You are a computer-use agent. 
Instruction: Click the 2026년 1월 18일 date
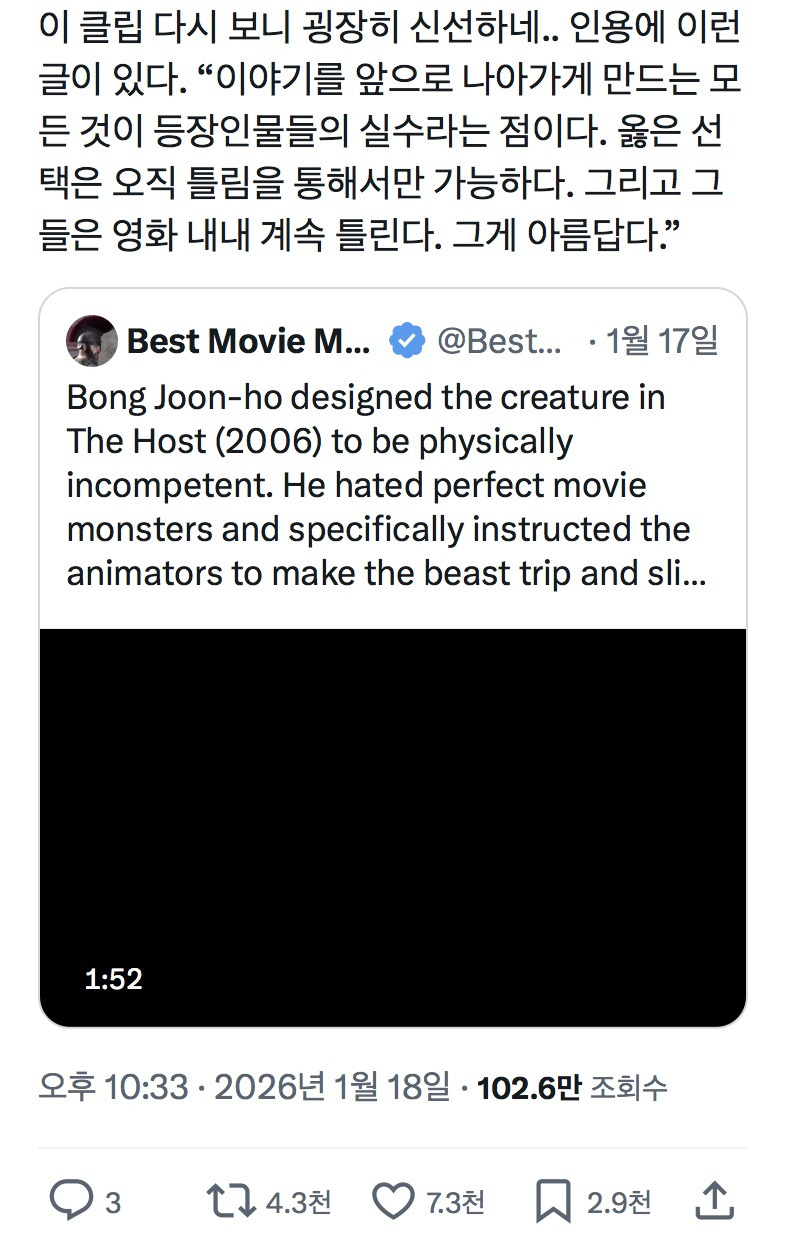tap(332, 1087)
